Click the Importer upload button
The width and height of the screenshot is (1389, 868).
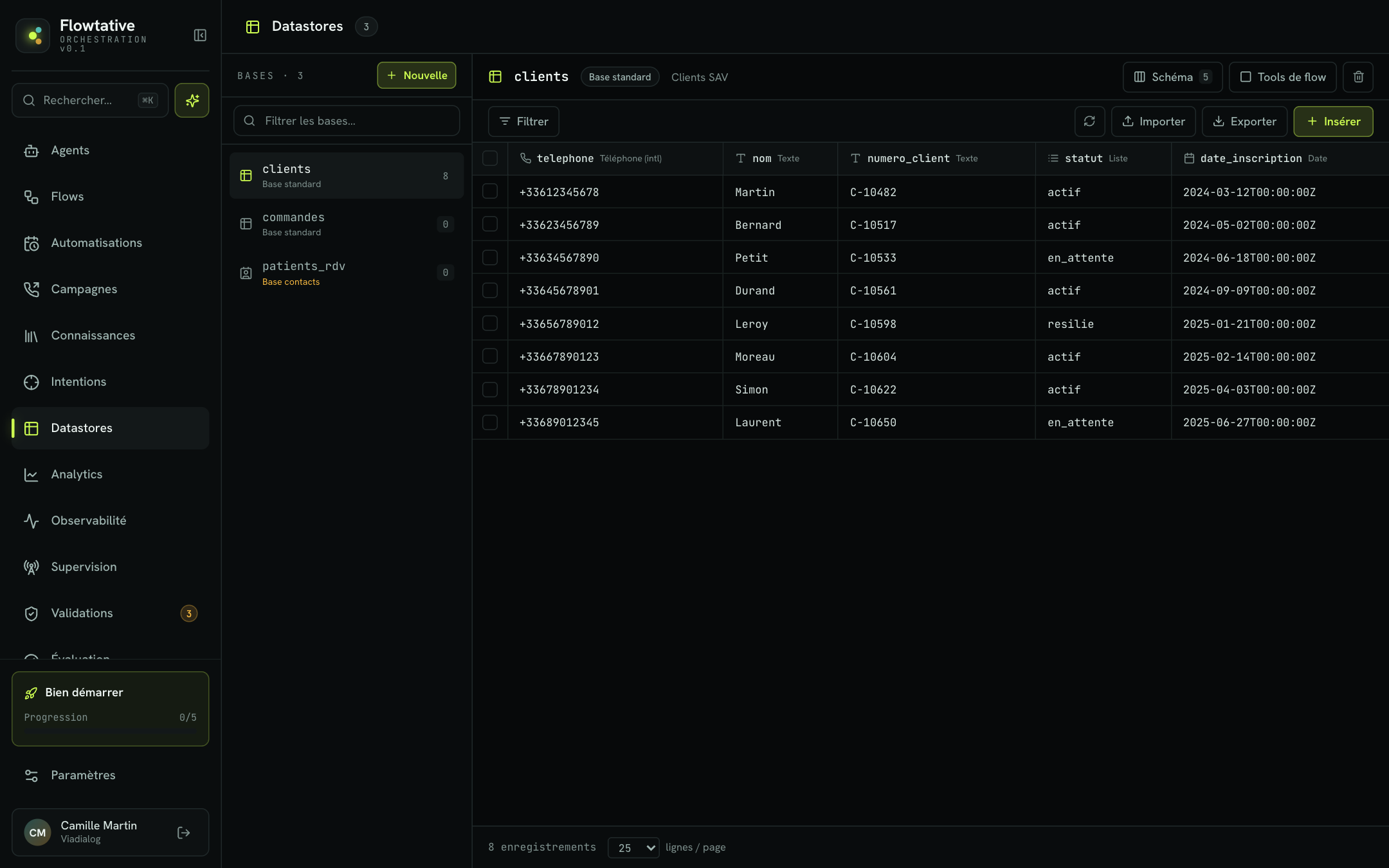click(1153, 122)
